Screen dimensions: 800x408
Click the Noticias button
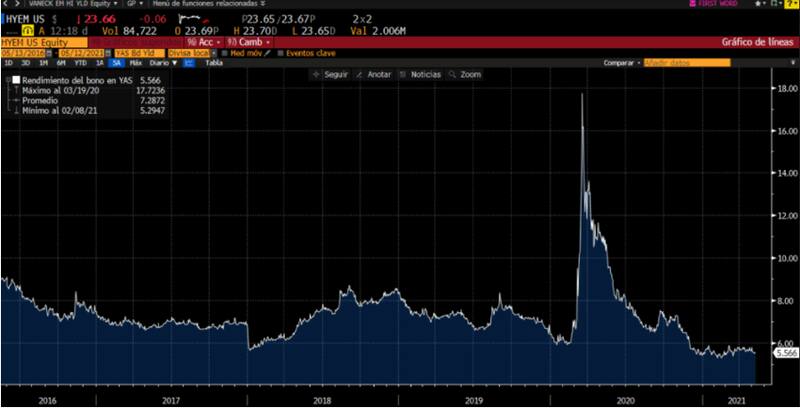(420, 74)
